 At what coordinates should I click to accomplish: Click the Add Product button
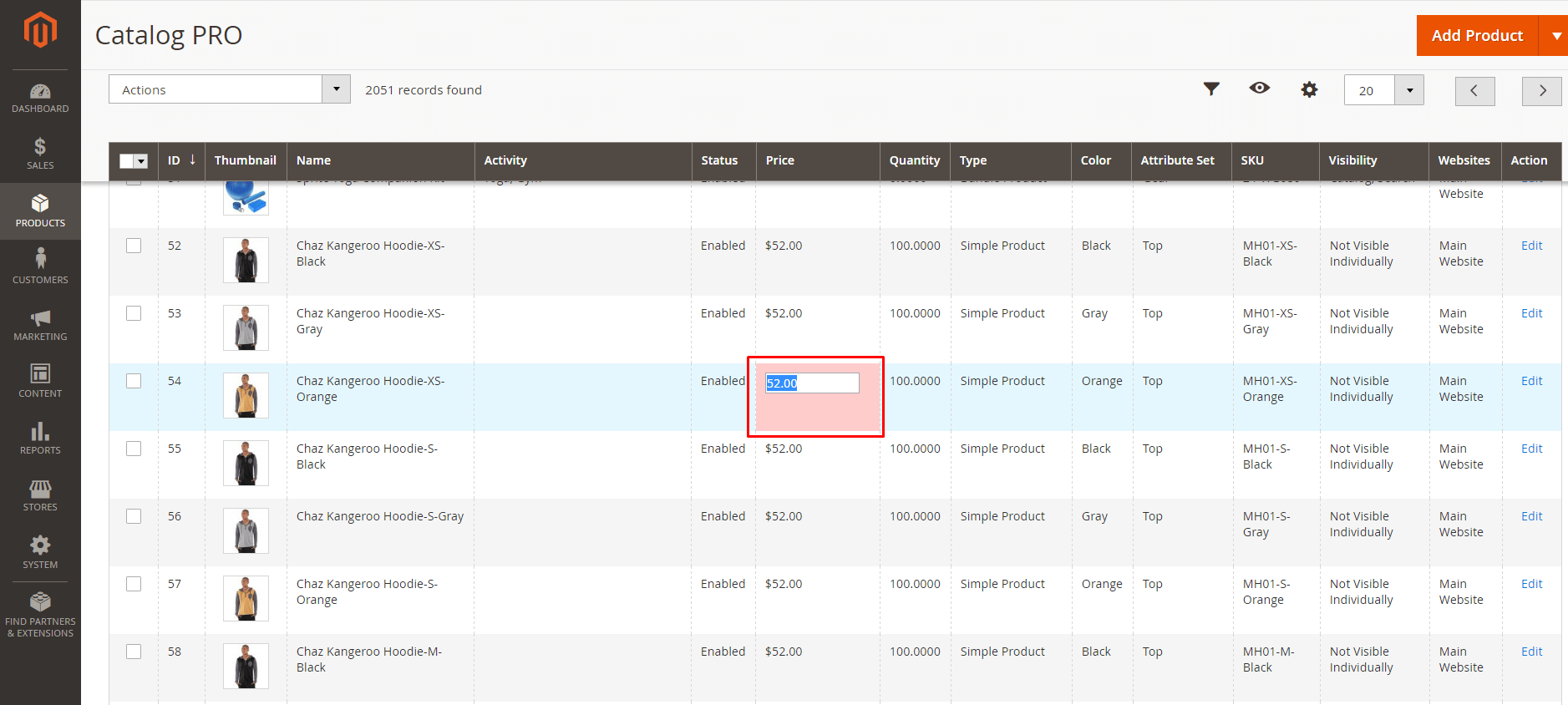coord(1476,36)
